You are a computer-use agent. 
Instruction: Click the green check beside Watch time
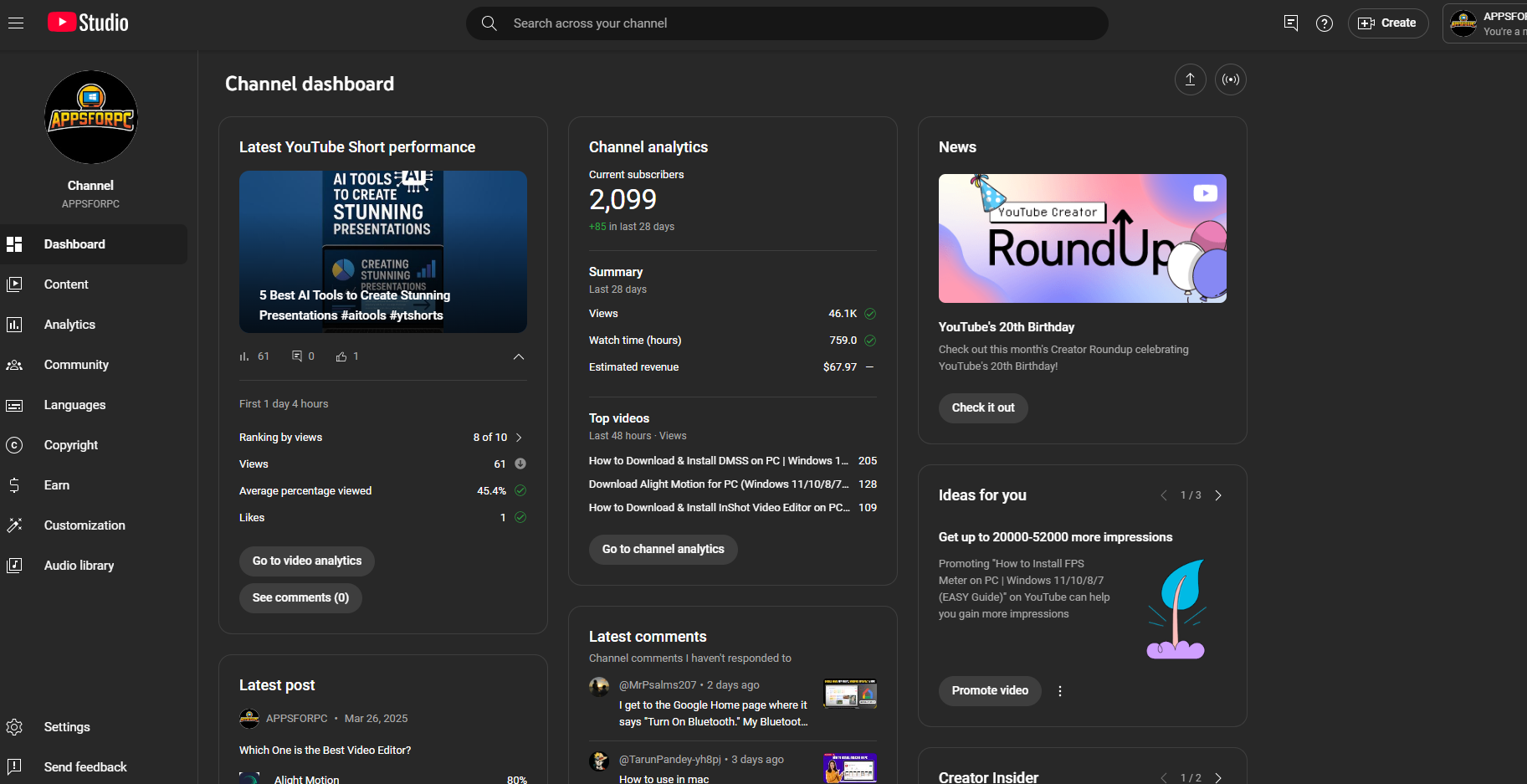tap(870, 341)
